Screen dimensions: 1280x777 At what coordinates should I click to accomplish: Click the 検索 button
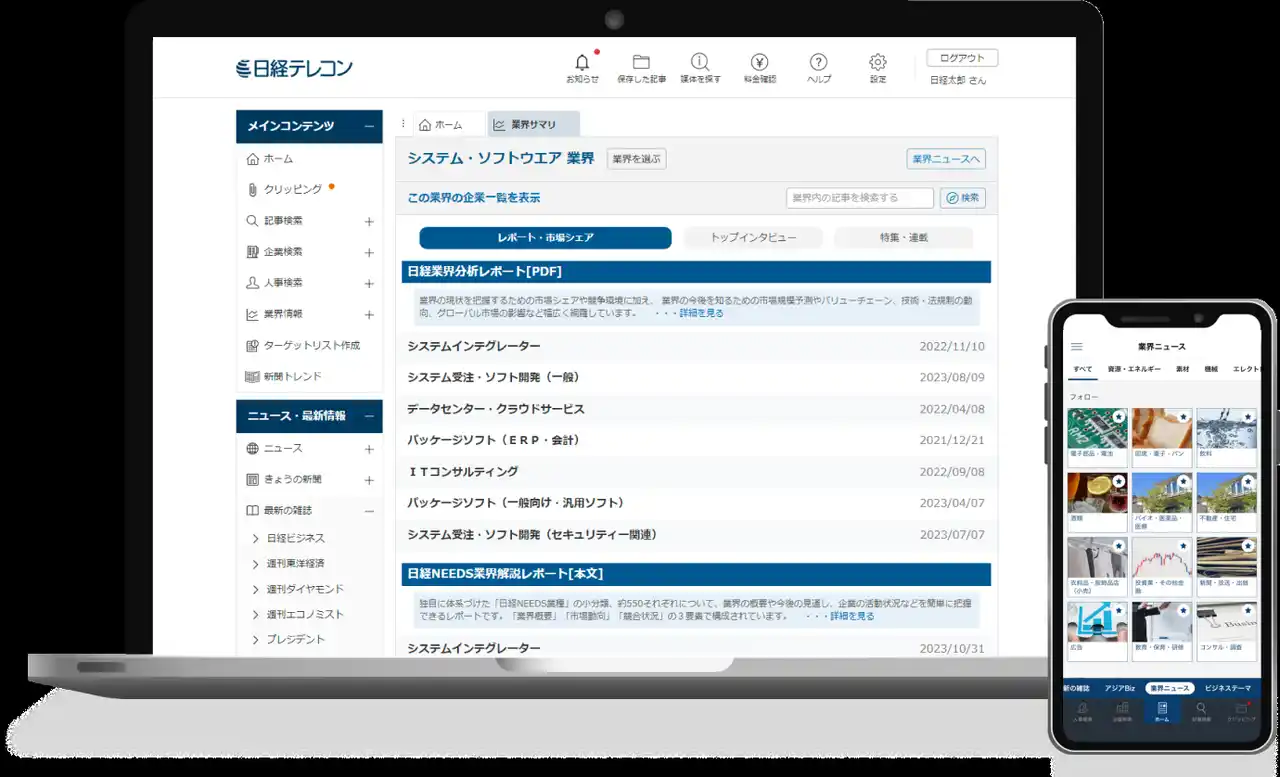[962, 198]
